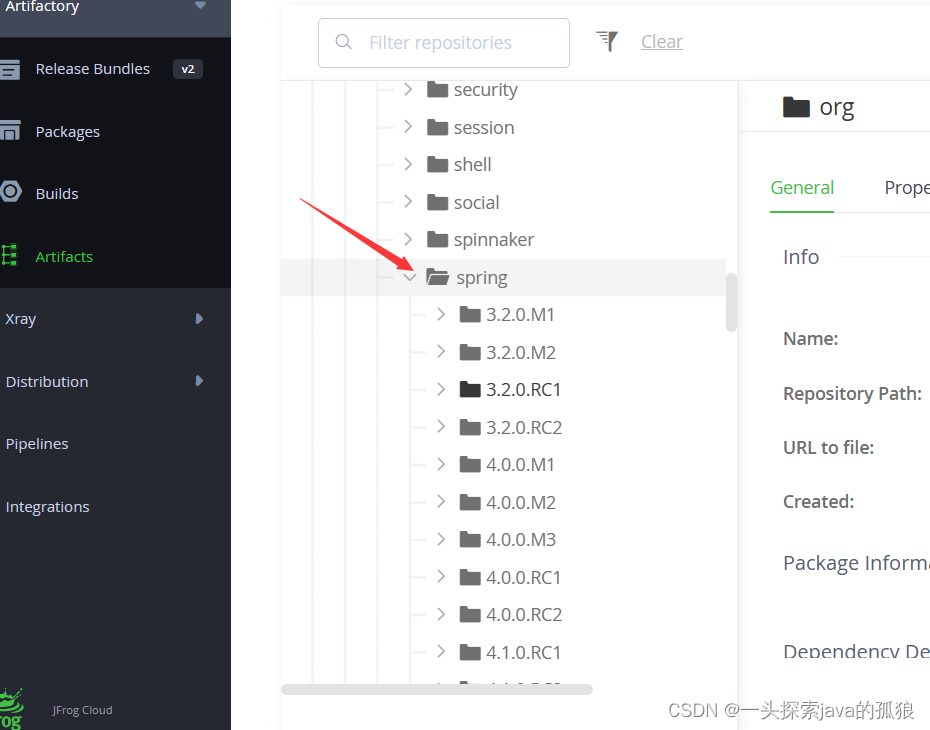Image resolution: width=930 pixels, height=730 pixels.
Task: Expand the 4.0.0.M2 version folder
Action: point(441,502)
